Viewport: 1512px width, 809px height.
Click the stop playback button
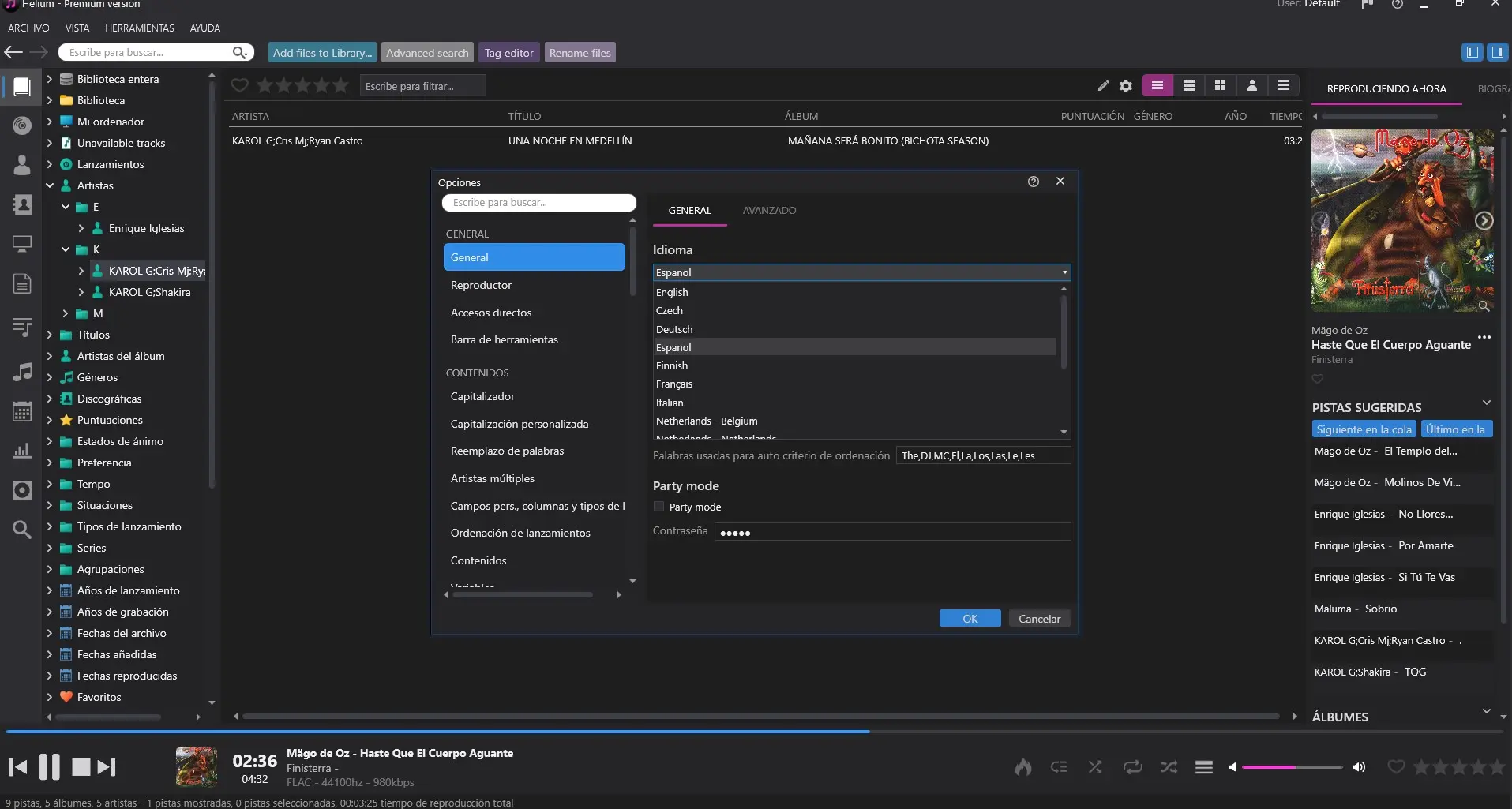(81, 766)
